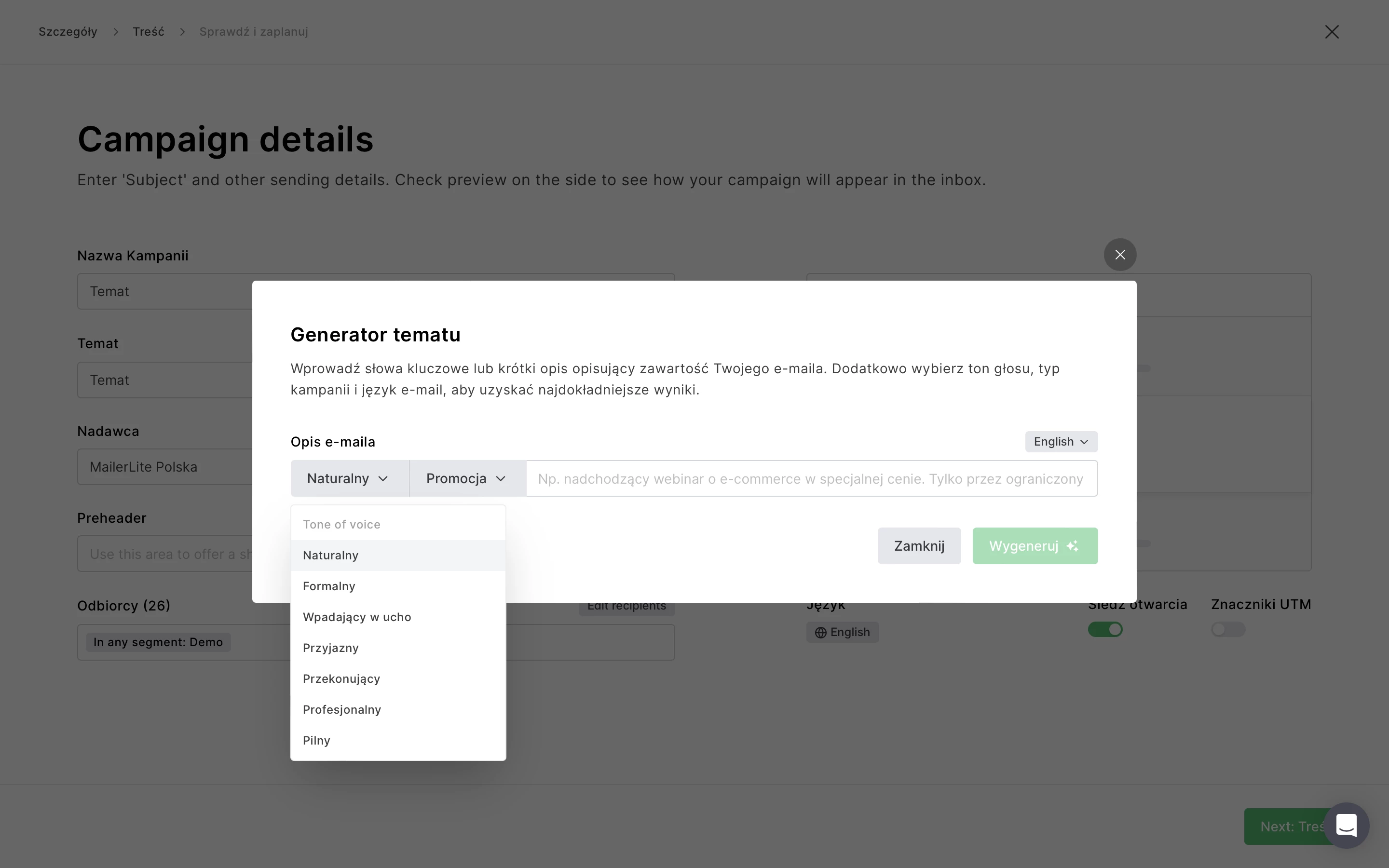Click the top-right X to exit campaign editor
Image resolution: width=1389 pixels, height=868 pixels.
click(x=1332, y=31)
